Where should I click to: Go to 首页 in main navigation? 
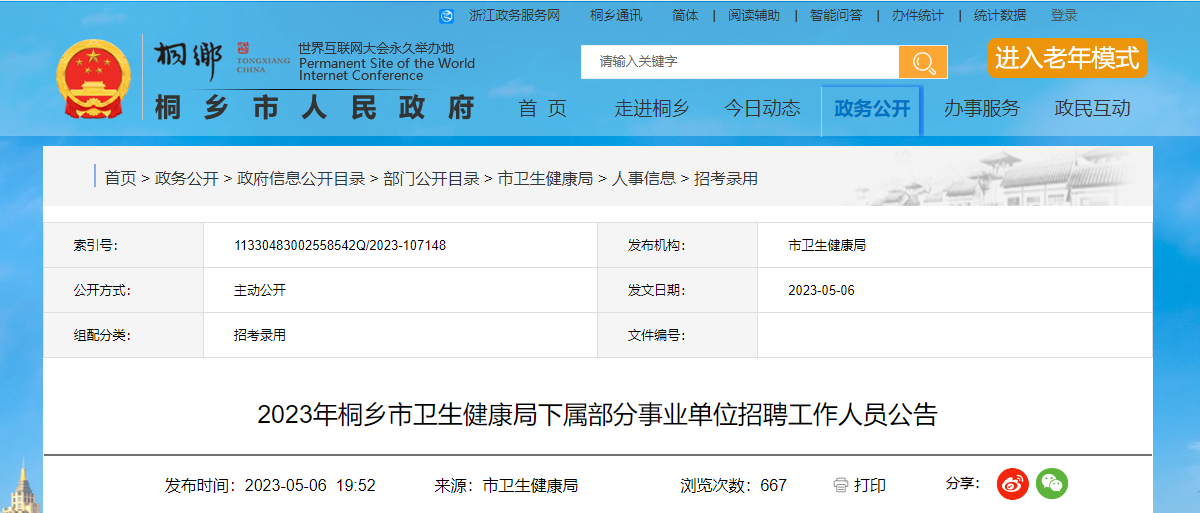pyautogui.click(x=542, y=109)
